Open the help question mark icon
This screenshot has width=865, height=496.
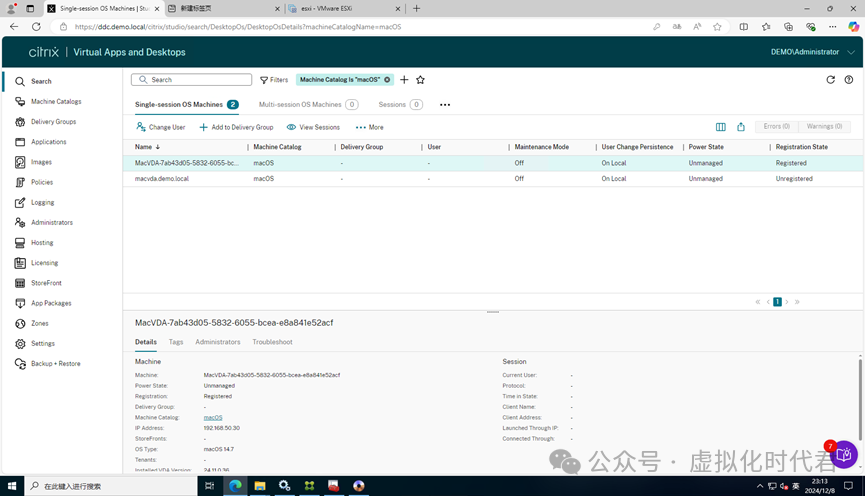pyautogui.click(x=848, y=79)
